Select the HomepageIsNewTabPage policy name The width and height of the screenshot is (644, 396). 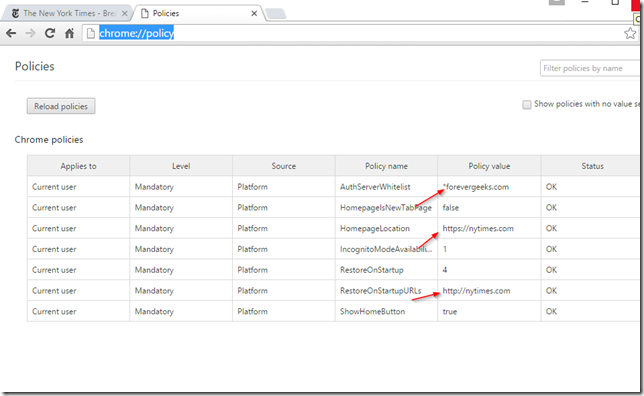coord(386,208)
